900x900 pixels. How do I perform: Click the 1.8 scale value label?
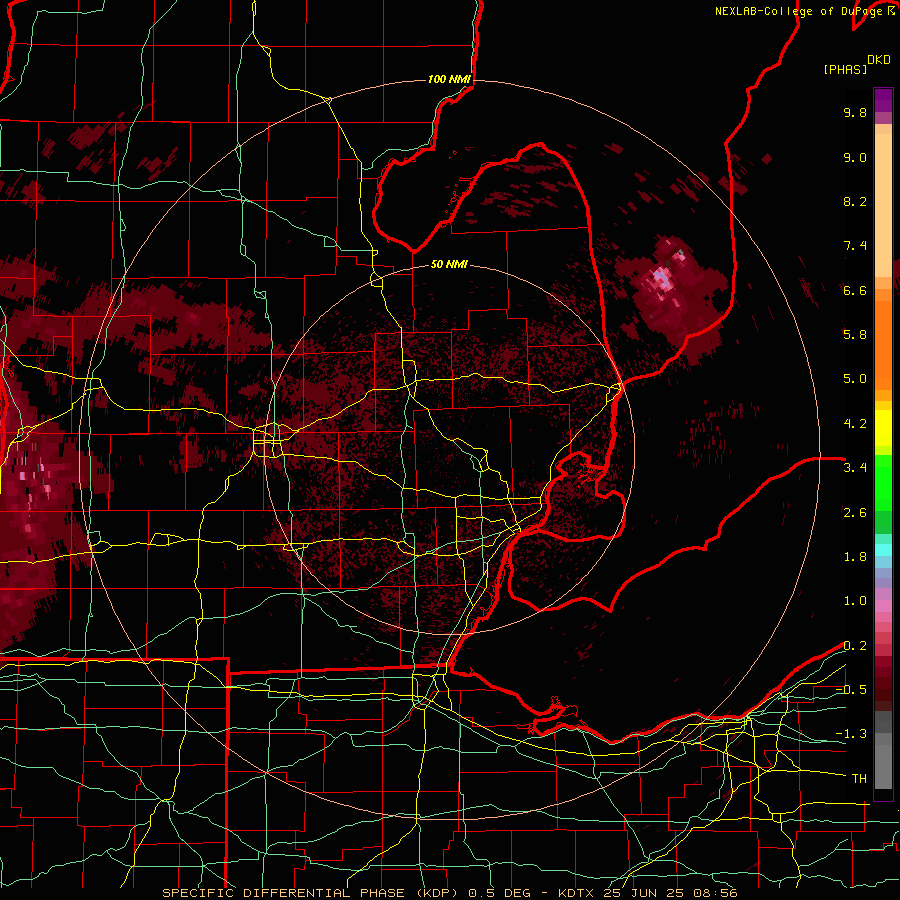[x=855, y=557]
